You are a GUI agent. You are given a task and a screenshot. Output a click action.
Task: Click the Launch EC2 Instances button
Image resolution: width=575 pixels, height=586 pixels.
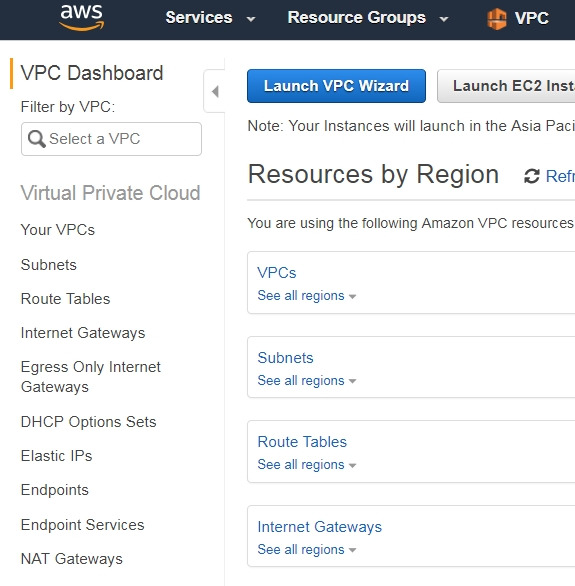tap(506, 86)
